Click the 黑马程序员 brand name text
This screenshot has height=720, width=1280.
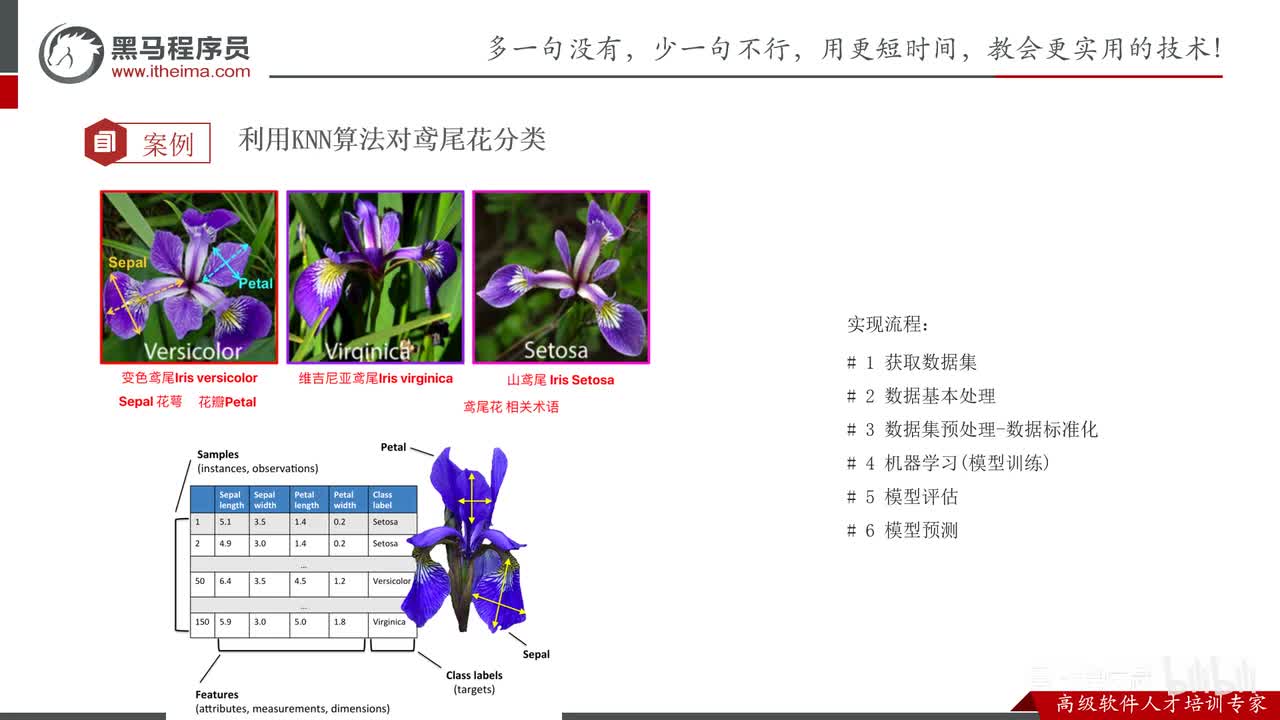tap(180, 46)
